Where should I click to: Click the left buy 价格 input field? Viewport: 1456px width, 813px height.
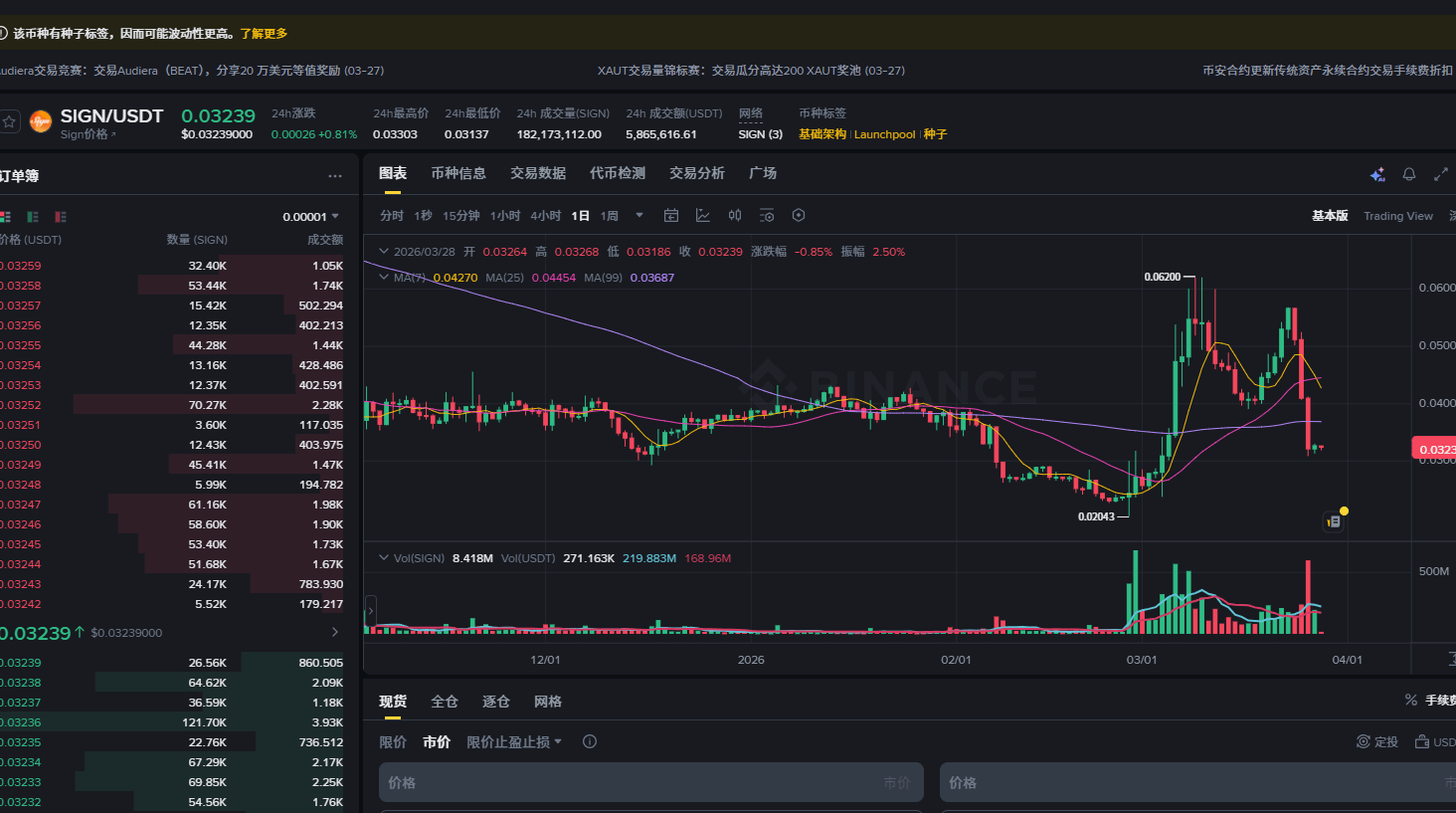coord(651,782)
